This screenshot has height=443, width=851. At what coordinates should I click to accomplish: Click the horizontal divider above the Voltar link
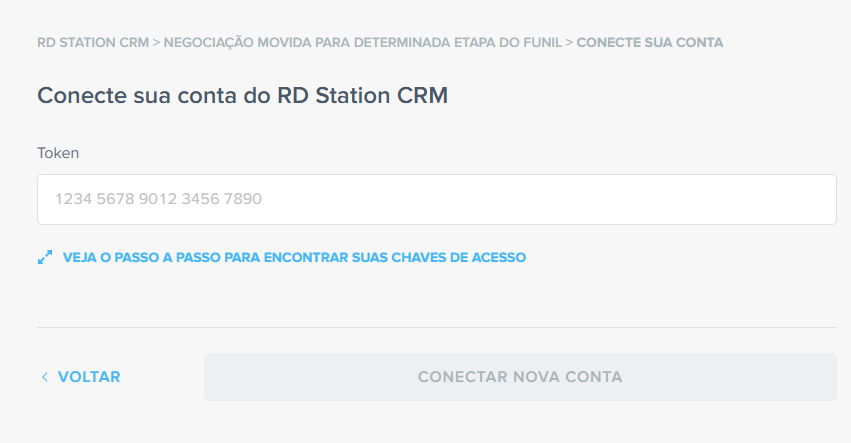436,327
